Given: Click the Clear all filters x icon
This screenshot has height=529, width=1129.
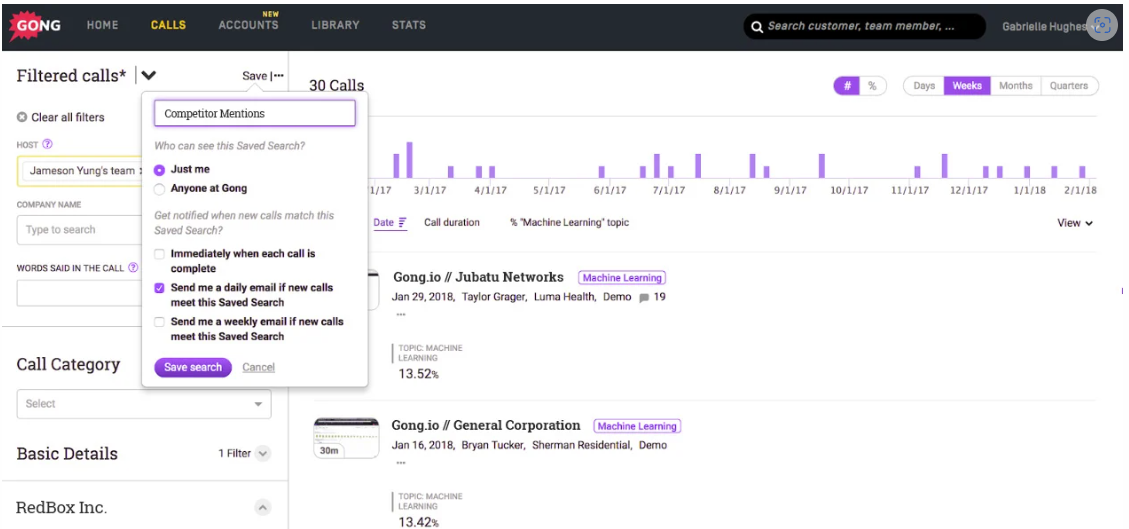Looking at the screenshot, I should pos(22,117).
